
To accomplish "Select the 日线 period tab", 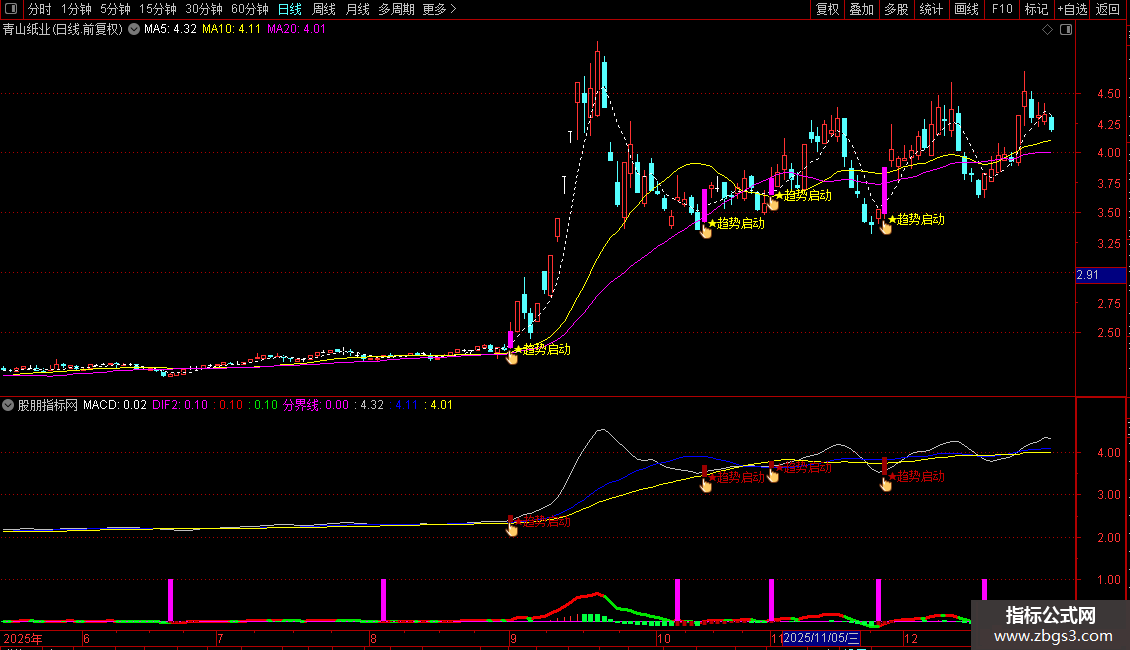I will click(x=290, y=9).
